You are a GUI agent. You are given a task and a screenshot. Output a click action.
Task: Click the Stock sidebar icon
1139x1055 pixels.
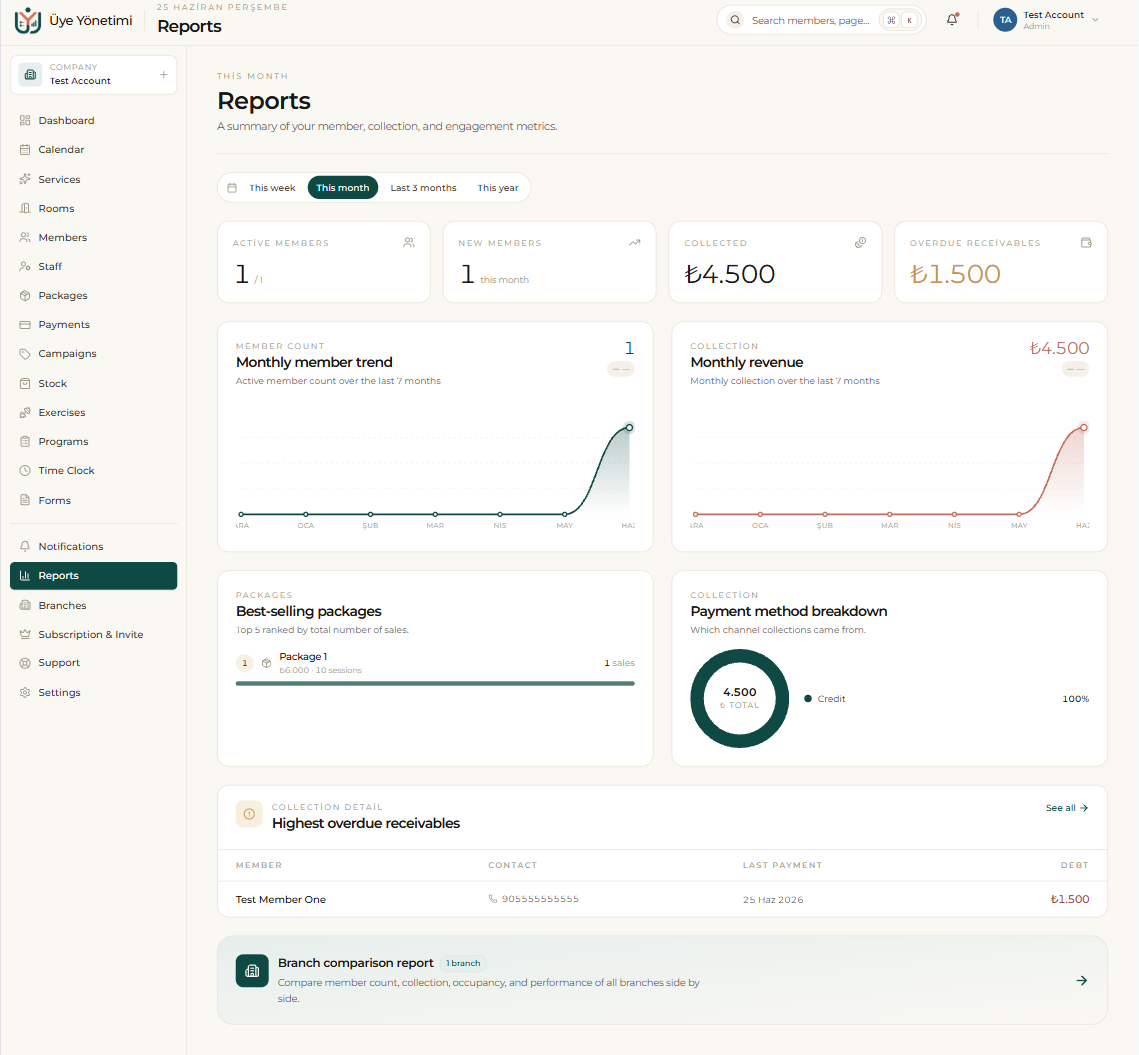click(x=25, y=384)
